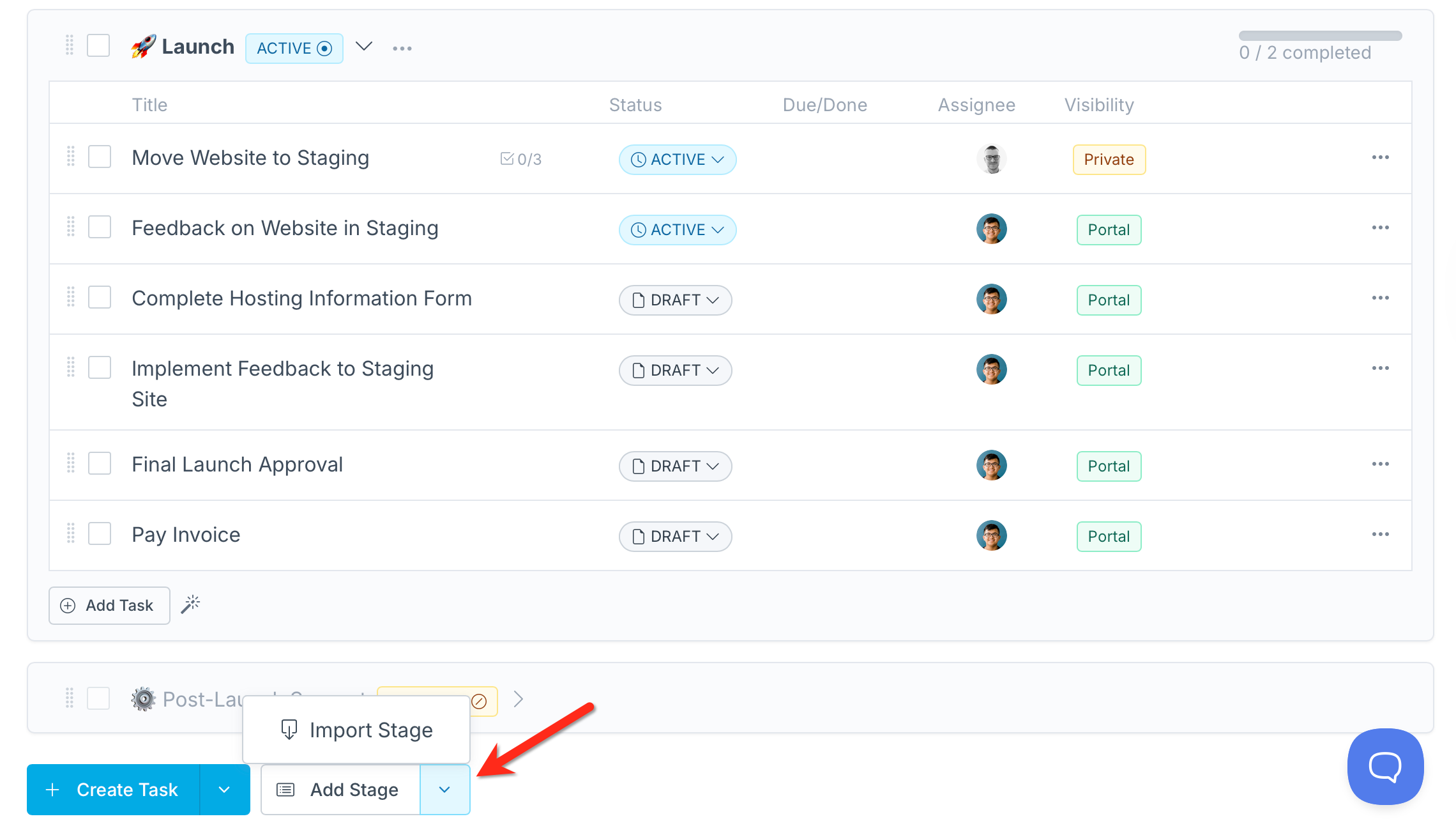The height and width of the screenshot is (828, 1456).
Task: Grab the drag handle for Final Launch Approval
Action: click(x=71, y=463)
